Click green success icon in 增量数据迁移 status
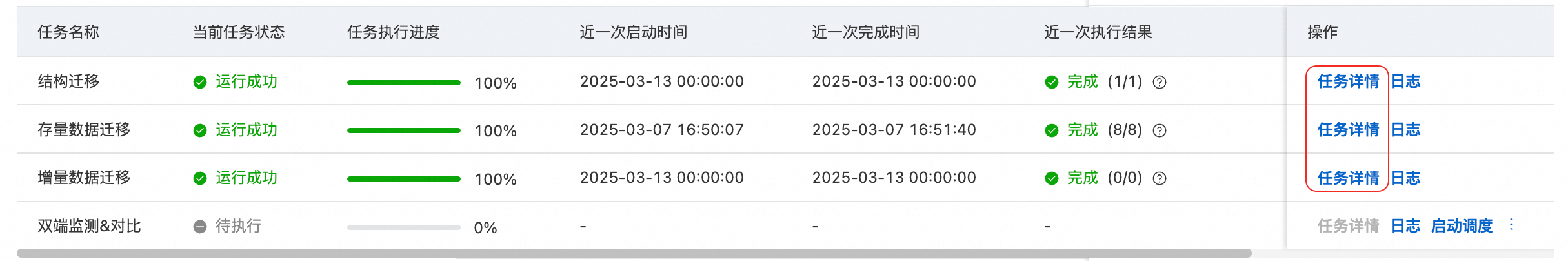 tap(200, 178)
